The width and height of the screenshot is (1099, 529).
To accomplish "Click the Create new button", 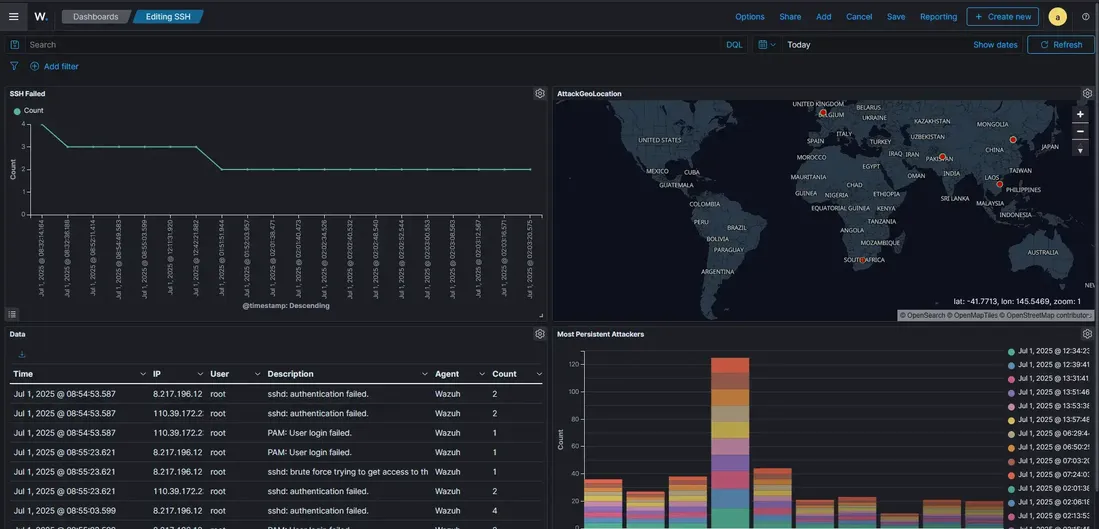I will (x=1003, y=17).
